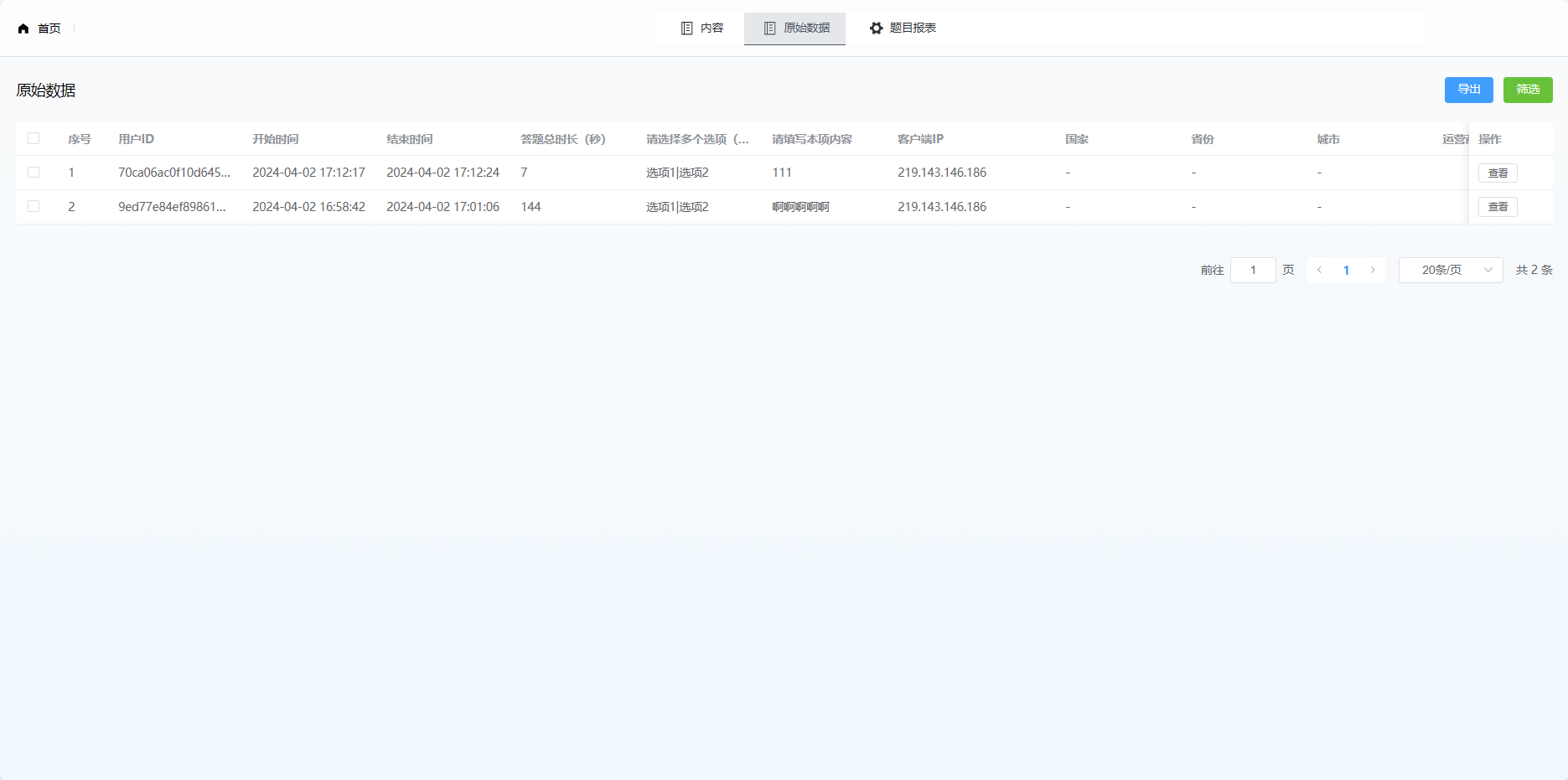The height and width of the screenshot is (780, 1568).
Task: Check the checkbox for row 1
Action: (34, 172)
